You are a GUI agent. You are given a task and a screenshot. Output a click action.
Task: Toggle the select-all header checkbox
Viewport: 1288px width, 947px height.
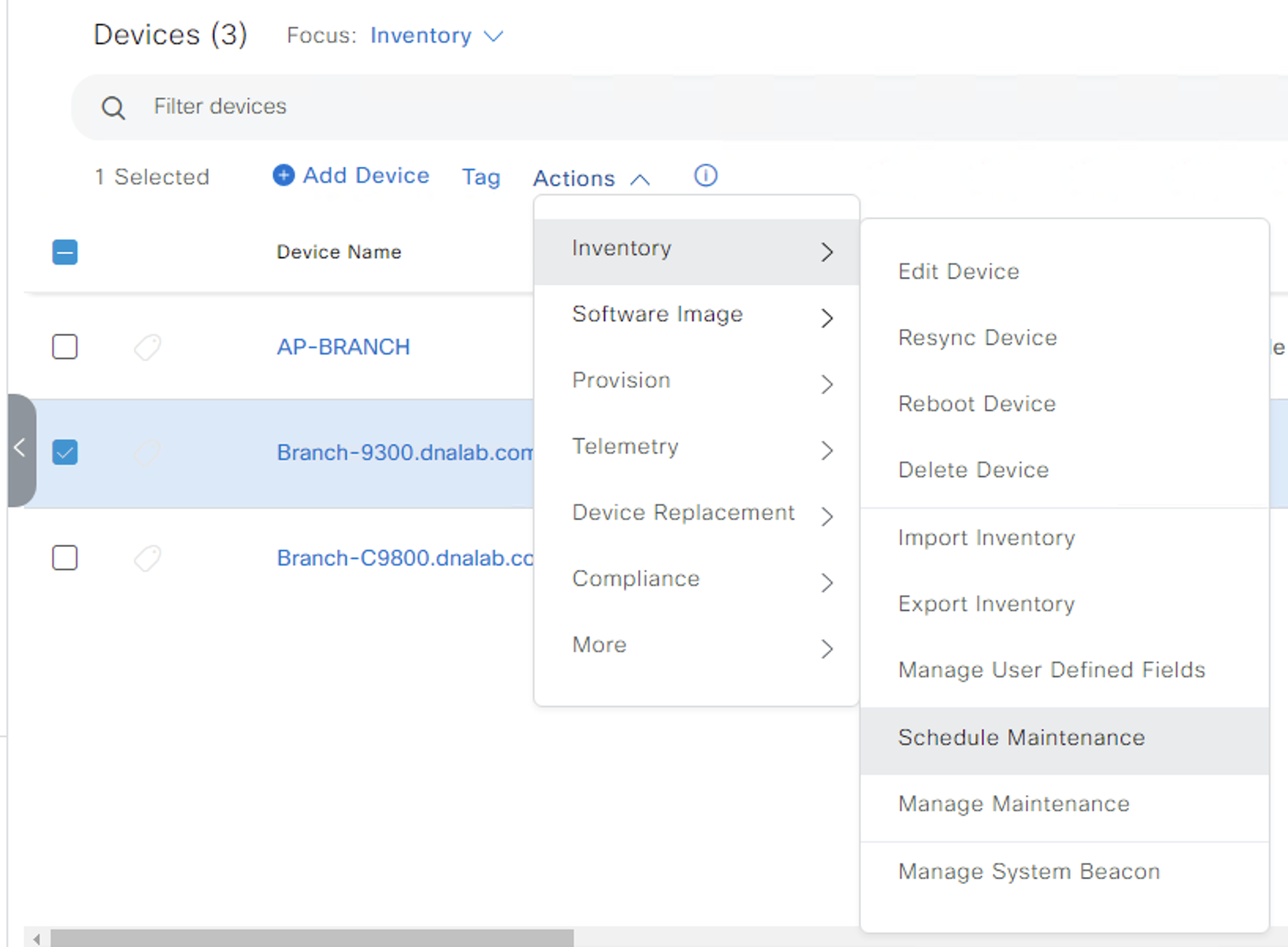65,252
